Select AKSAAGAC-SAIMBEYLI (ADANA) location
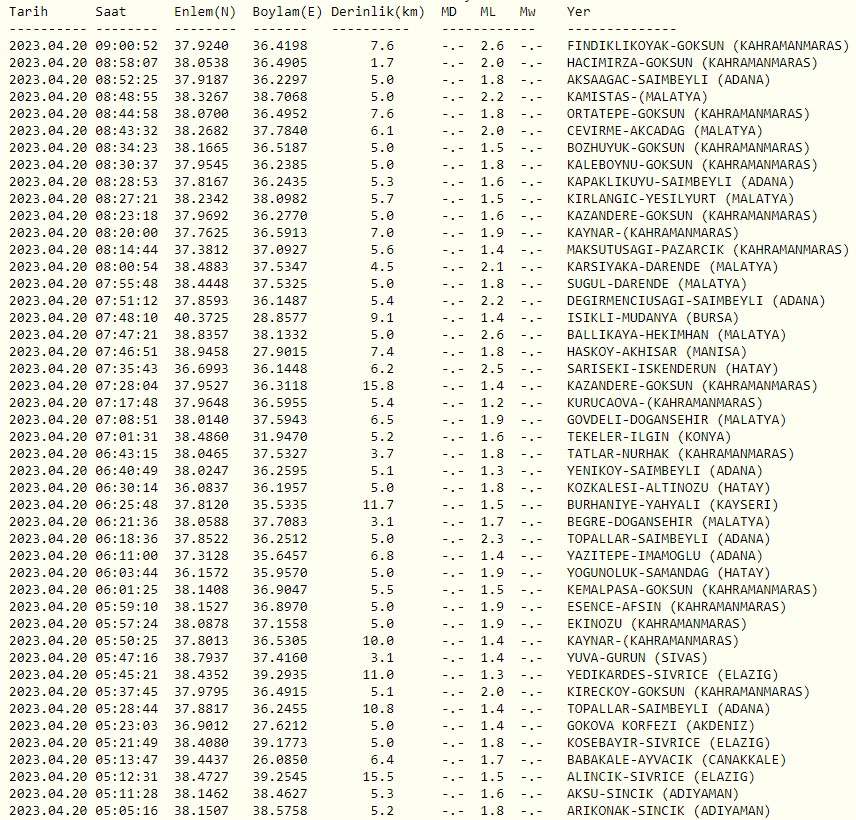Viewport: 856px width, 820px height. 669,80
